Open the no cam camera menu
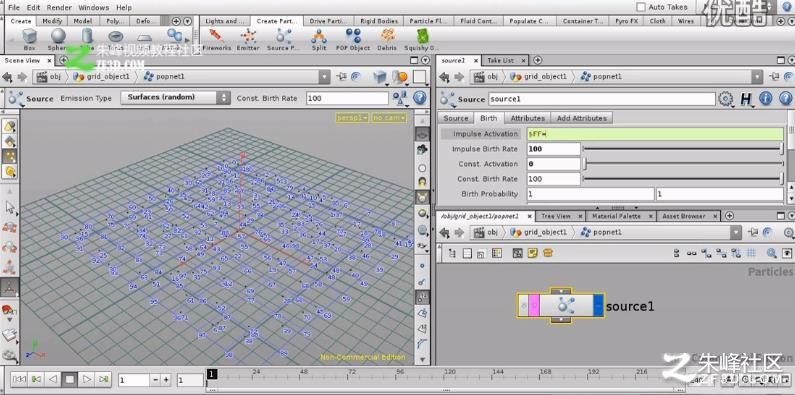Viewport: 795px width, 395px height. click(x=389, y=118)
